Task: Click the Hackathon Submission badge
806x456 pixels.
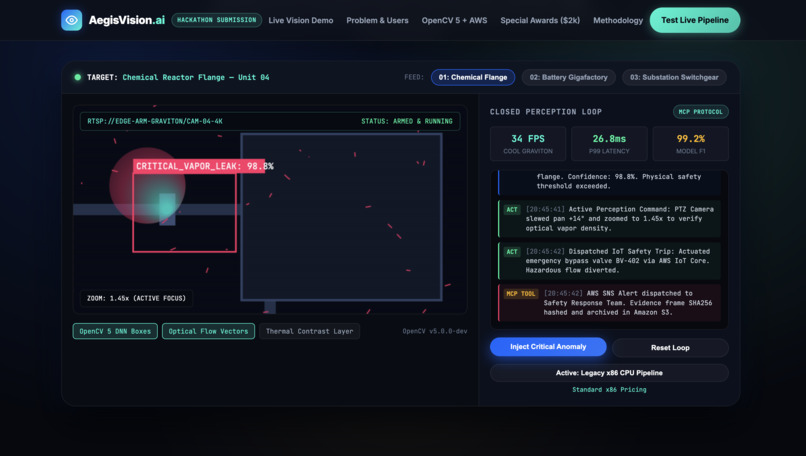Action: click(x=216, y=20)
